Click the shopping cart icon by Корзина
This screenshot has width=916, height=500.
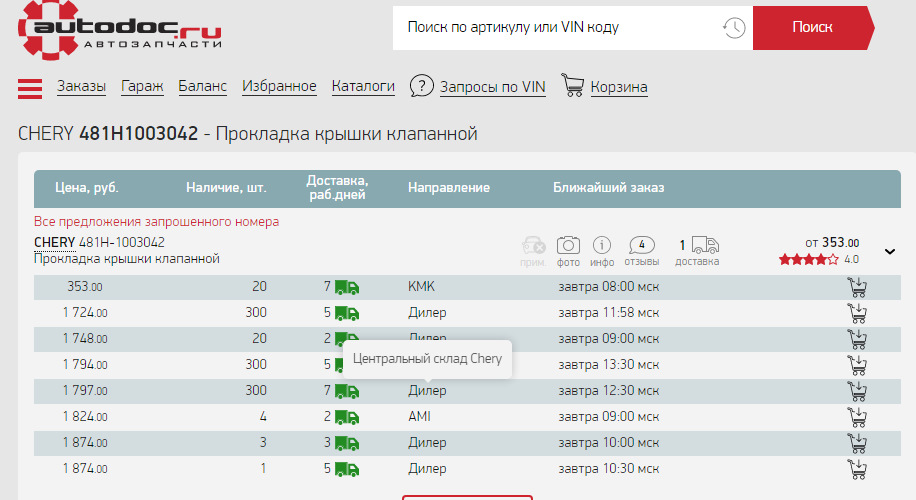tap(572, 85)
